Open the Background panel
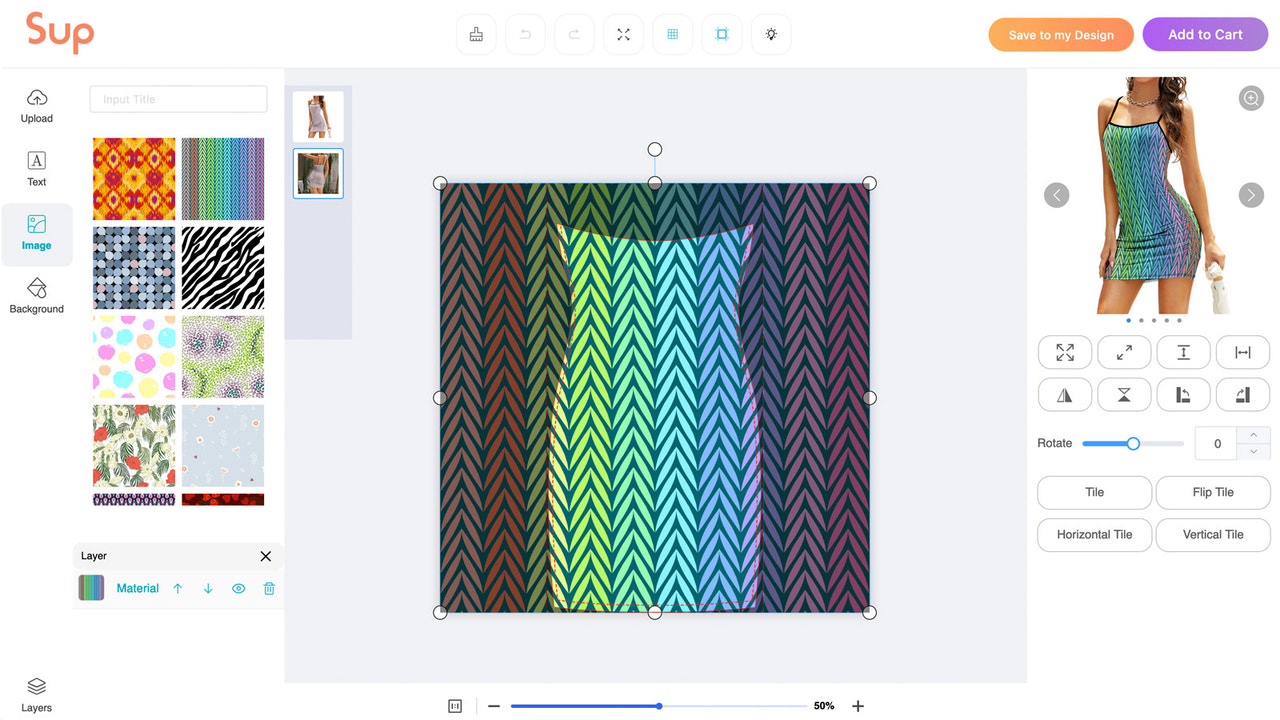 36,295
